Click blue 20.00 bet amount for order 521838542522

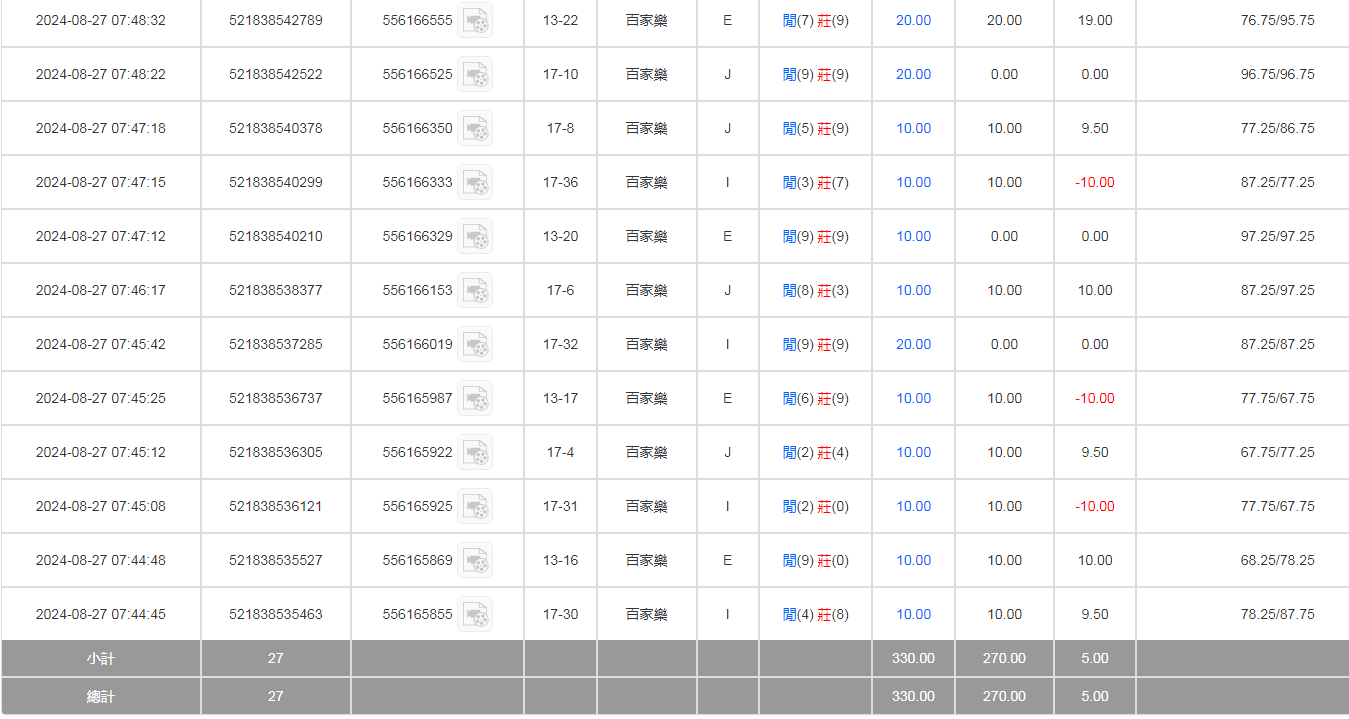913,74
